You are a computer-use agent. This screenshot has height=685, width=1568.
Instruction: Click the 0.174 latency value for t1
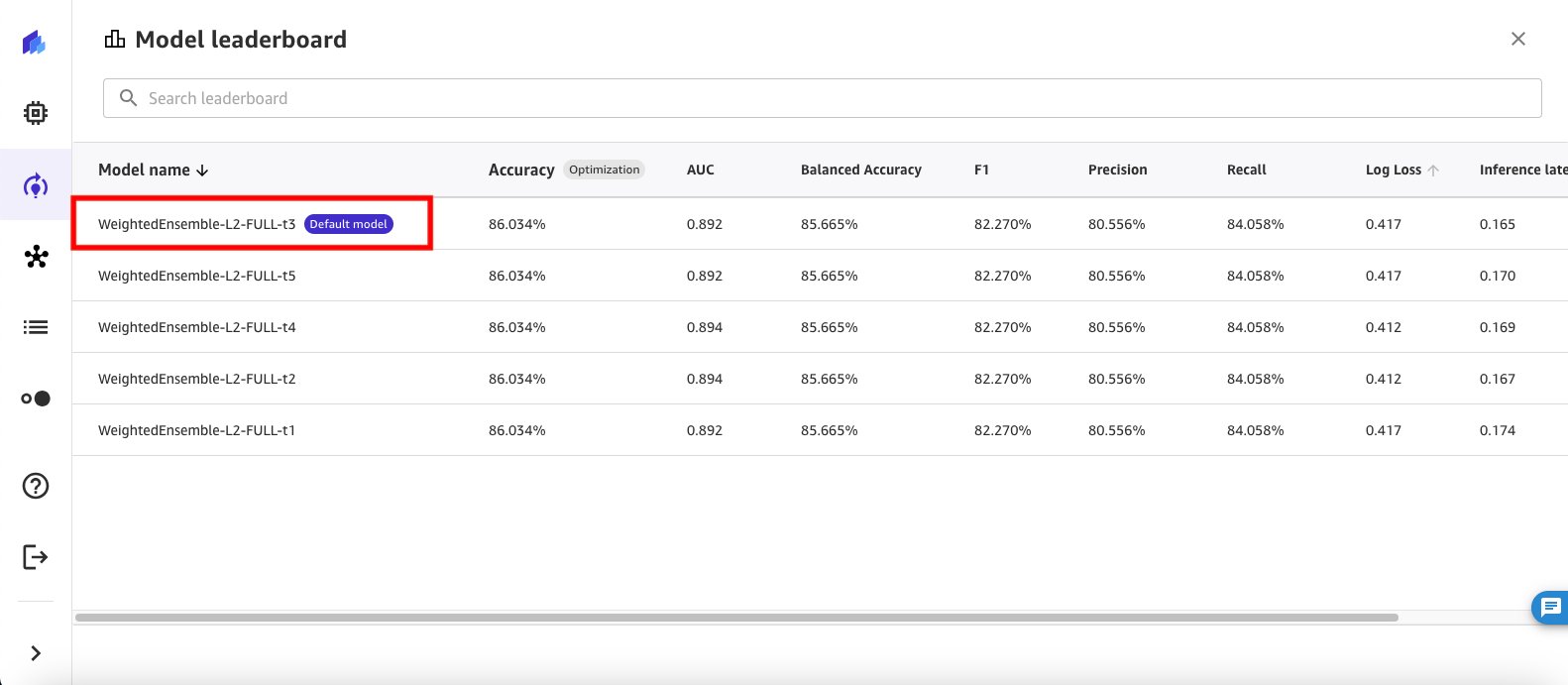(1497, 430)
